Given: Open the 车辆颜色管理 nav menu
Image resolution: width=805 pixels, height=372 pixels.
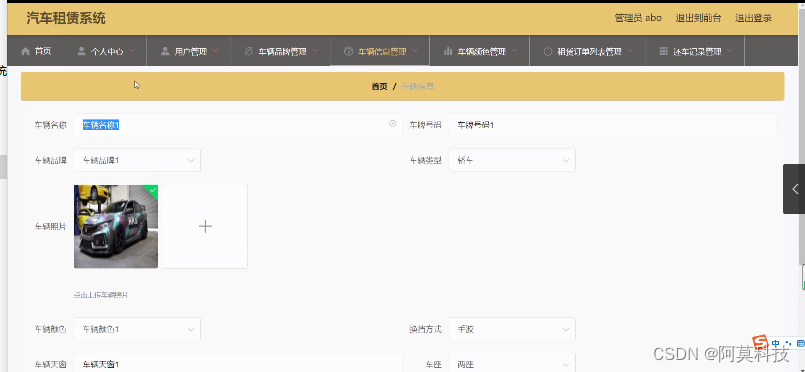Looking at the screenshot, I should (480, 51).
